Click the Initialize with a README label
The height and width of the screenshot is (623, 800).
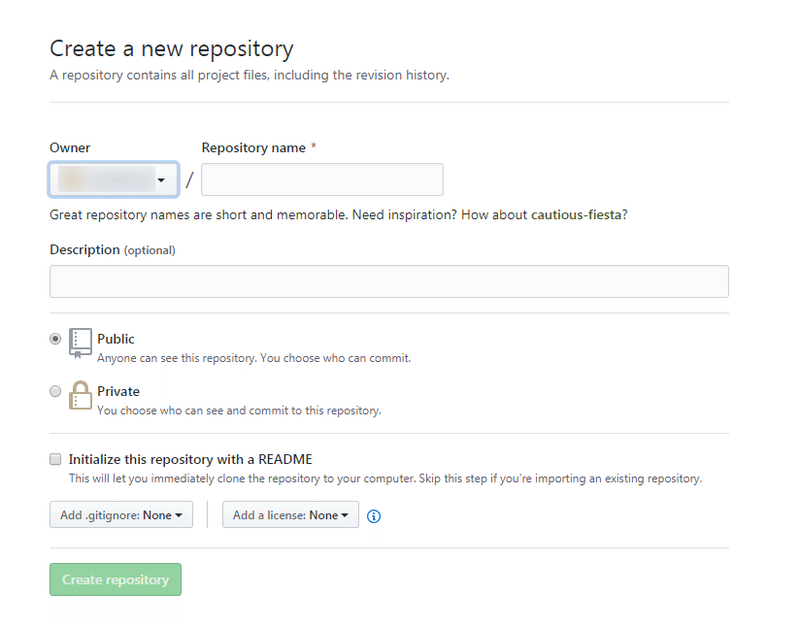(190, 459)
